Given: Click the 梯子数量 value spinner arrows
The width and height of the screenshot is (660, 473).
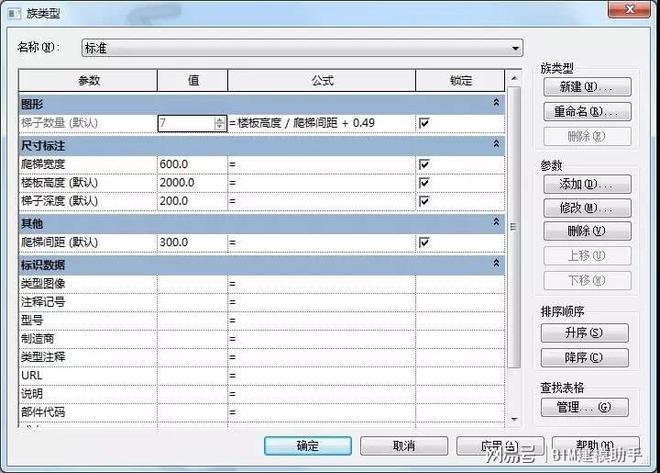Looking at the screenshot, I should point(219,123).
